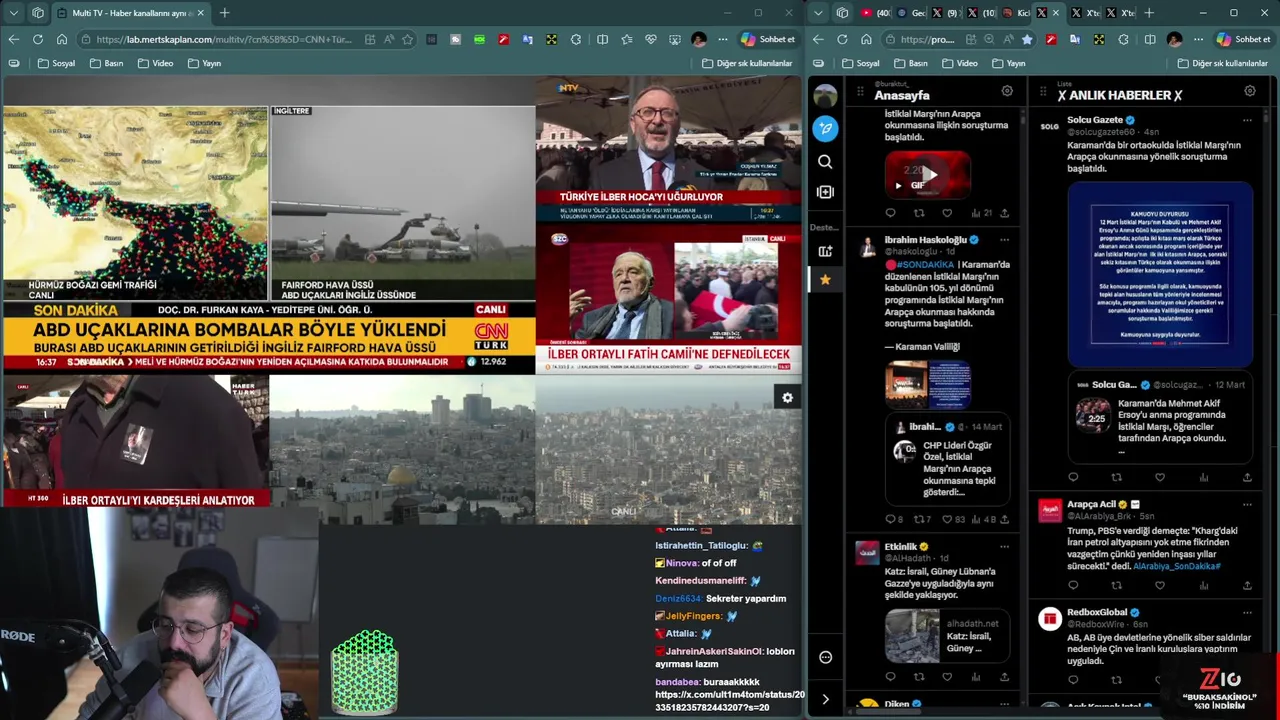
Task: Like the Etkinlik post
Action: 947,677
